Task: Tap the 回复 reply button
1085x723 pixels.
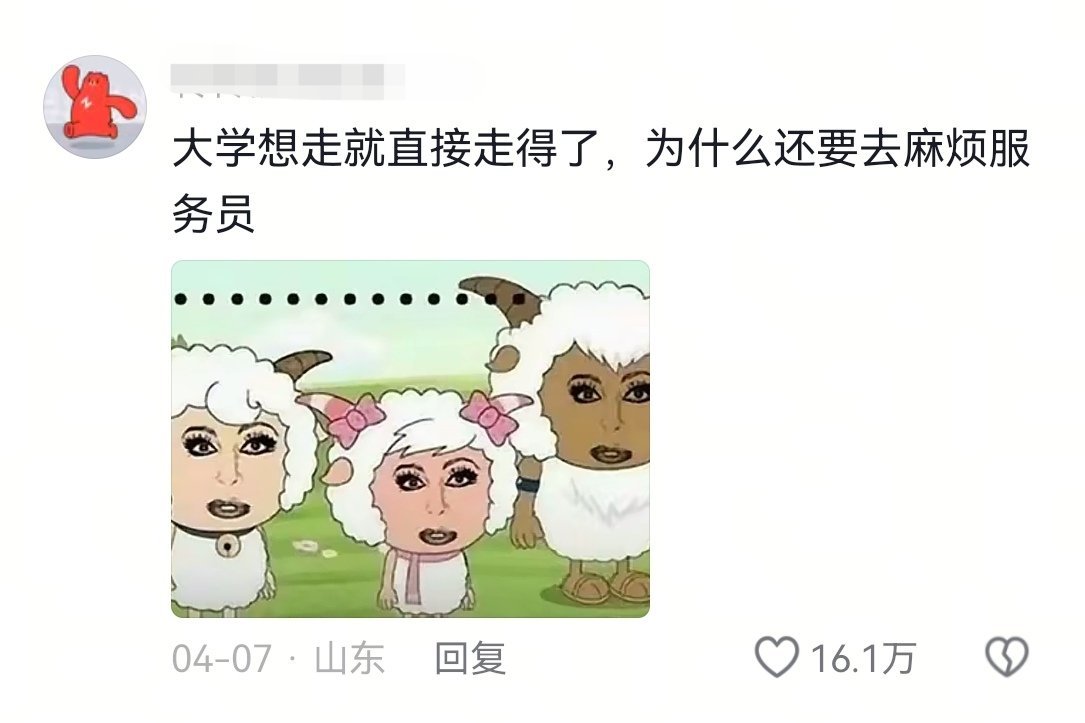Action: [x=470, y=658]
